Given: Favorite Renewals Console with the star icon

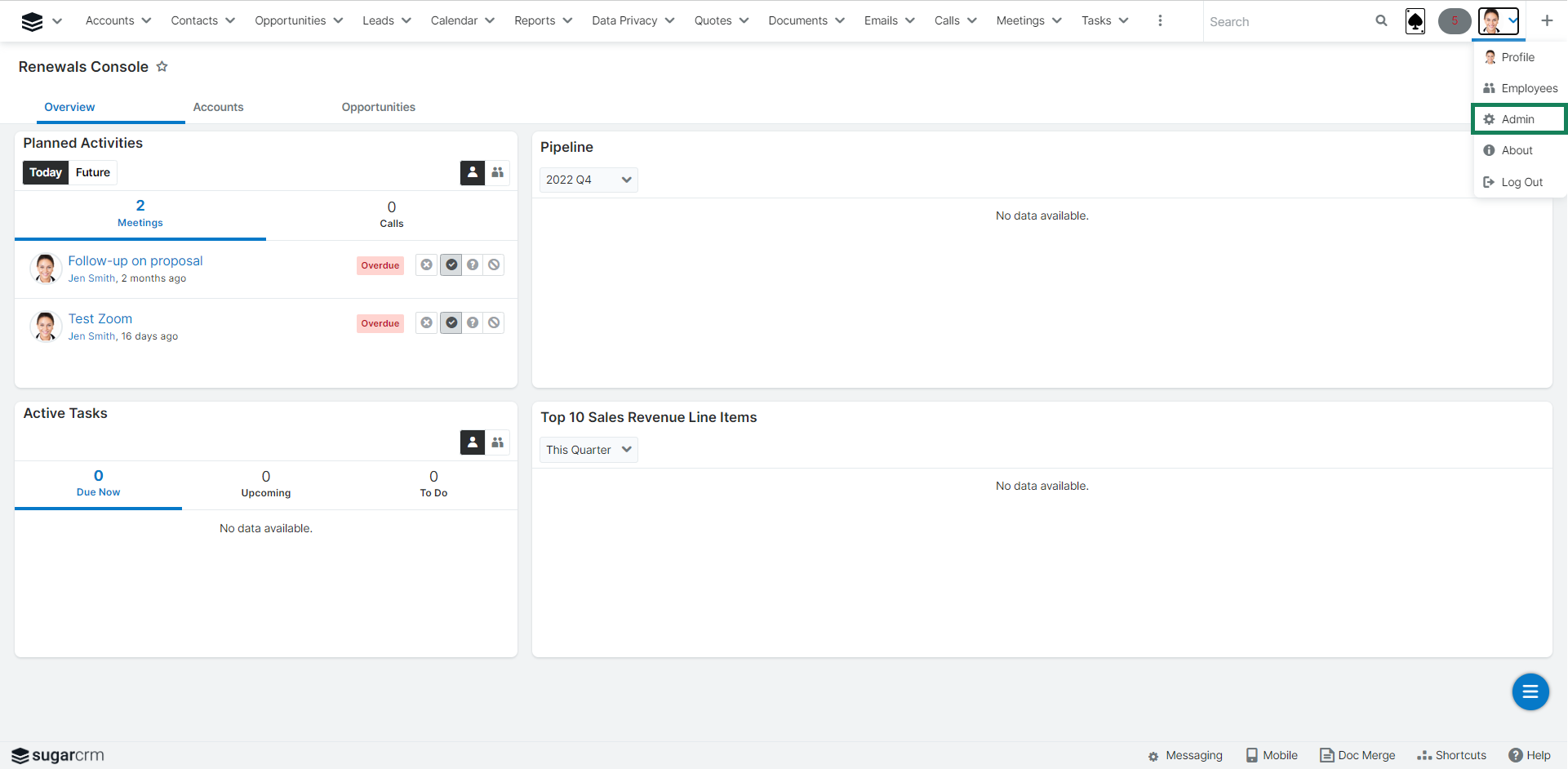Looking at the screenshot, I should [x=162, y=67].
